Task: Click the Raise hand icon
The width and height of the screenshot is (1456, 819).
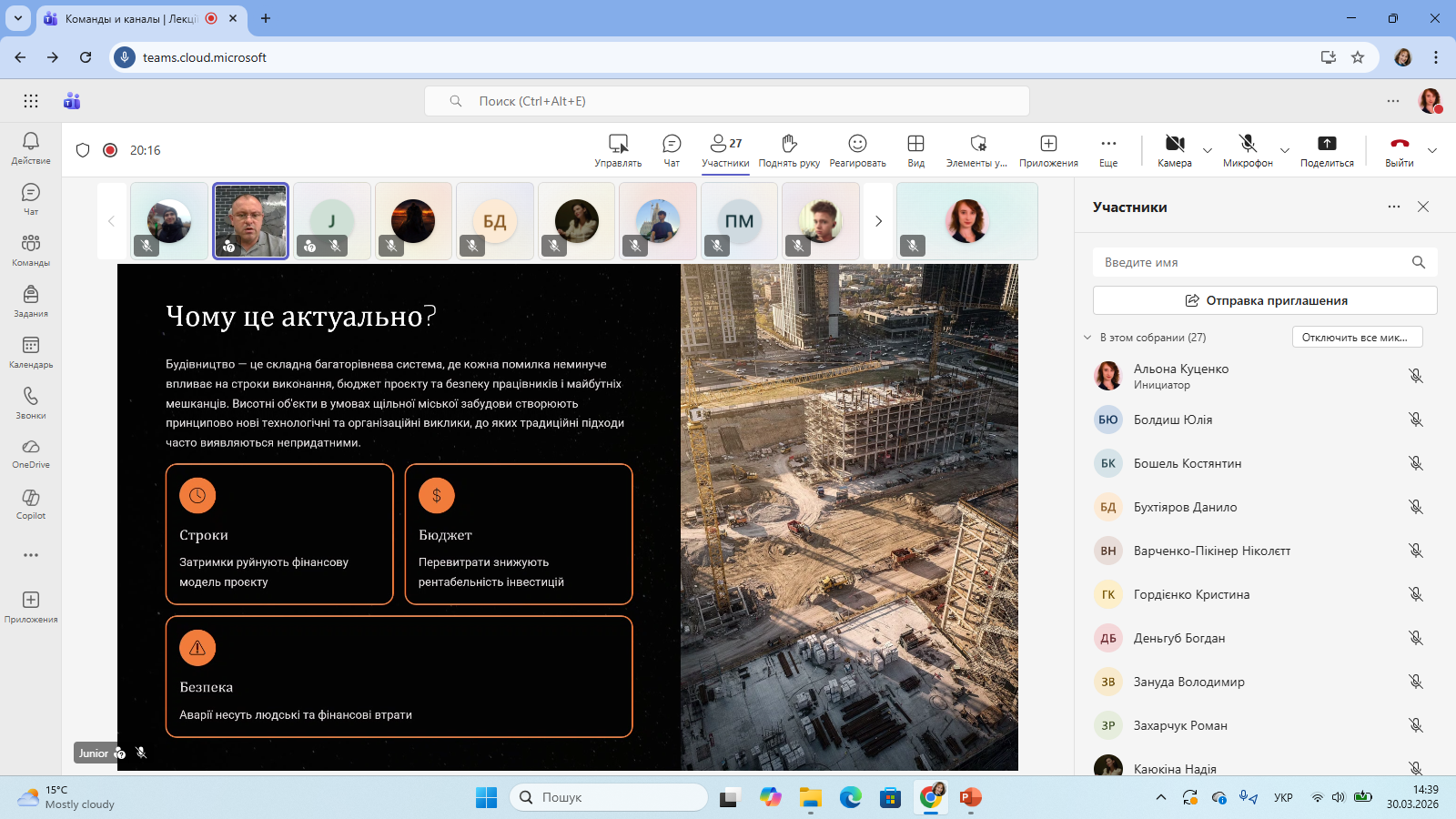Action: tap(789, 144)
